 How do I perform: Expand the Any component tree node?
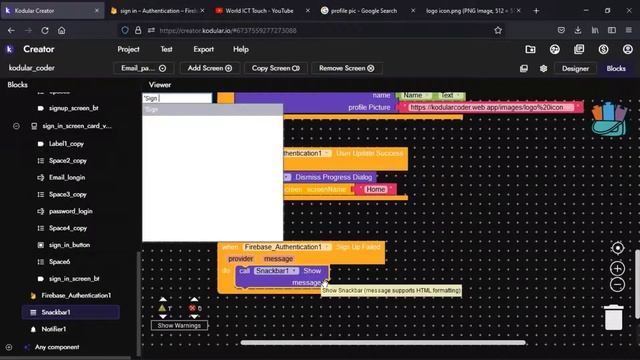(x=9, y=347)
